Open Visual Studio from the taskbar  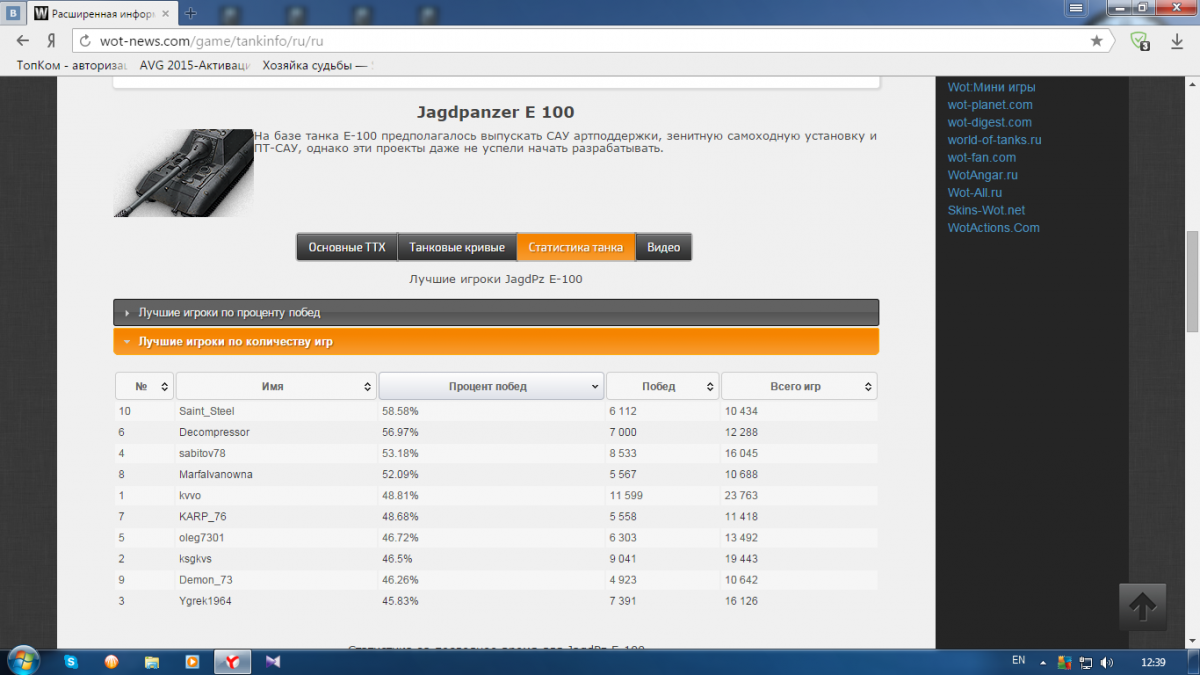[x=272, y=661]
